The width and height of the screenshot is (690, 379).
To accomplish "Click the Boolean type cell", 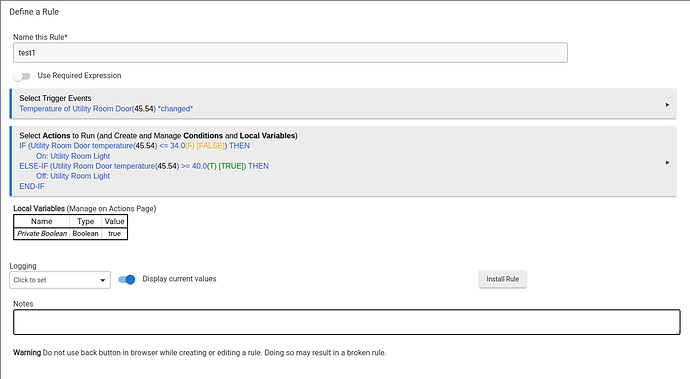I will 85,234.
